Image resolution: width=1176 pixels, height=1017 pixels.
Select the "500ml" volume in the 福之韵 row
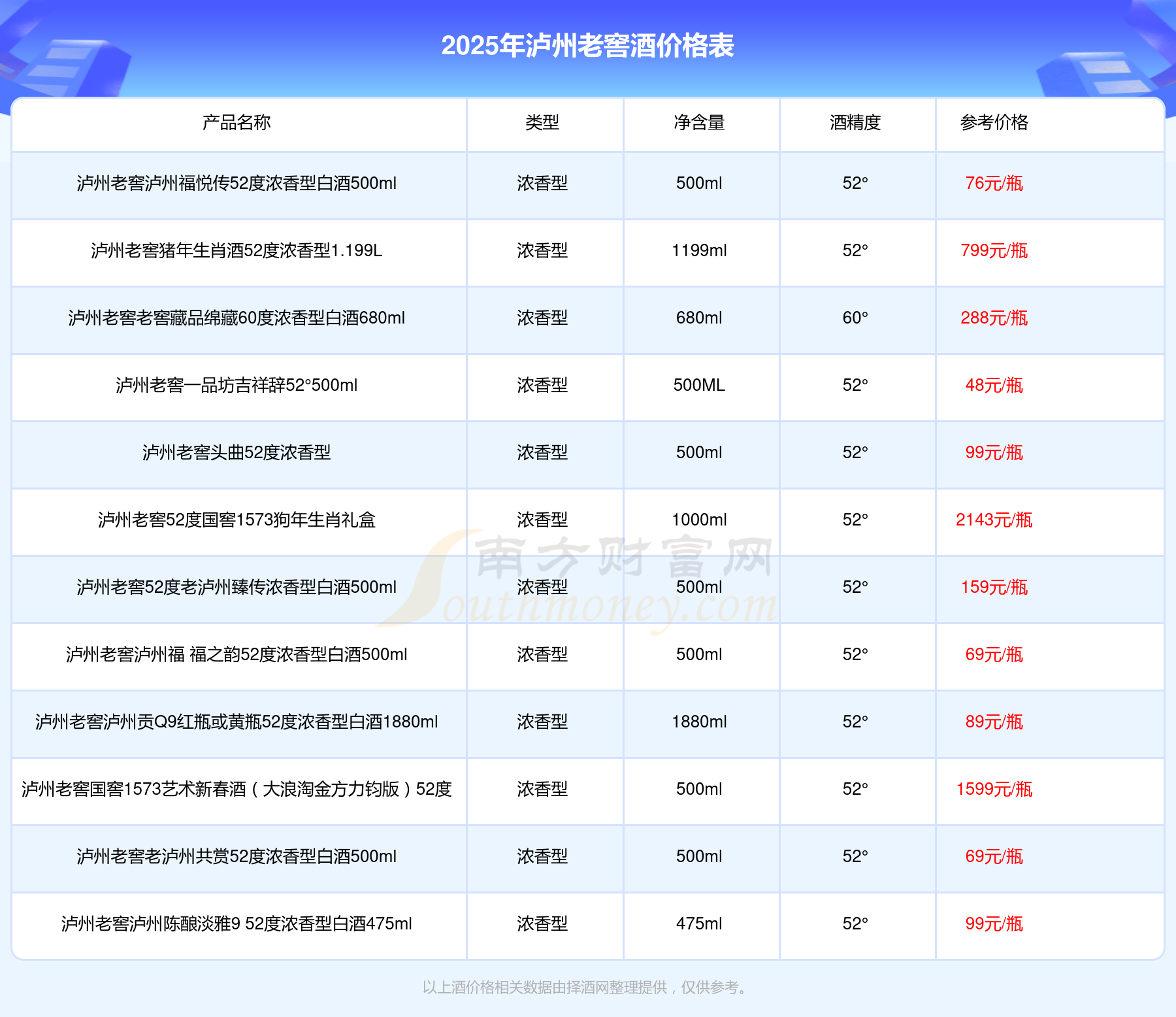click(699, 654)
